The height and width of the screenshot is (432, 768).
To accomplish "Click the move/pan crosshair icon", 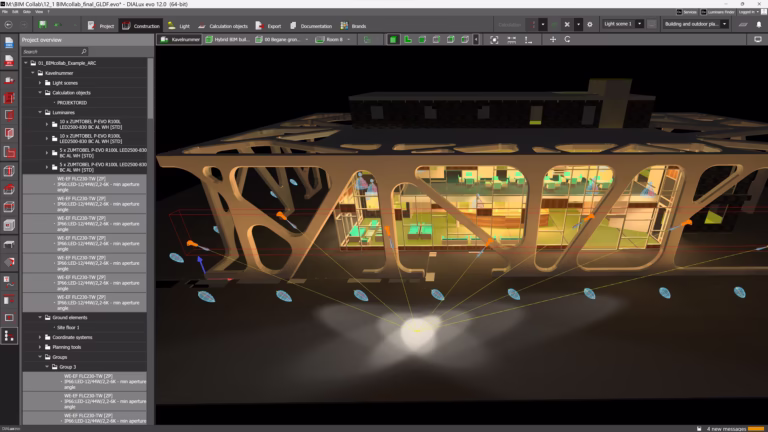I will [553, 40].
